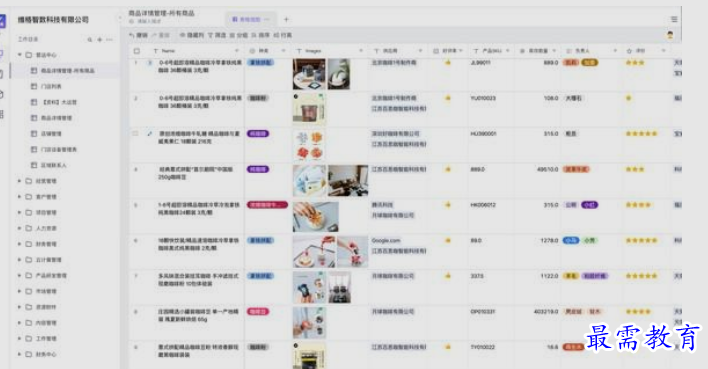Open first row's coffee table image thumbnail

(x=309, y=74)
